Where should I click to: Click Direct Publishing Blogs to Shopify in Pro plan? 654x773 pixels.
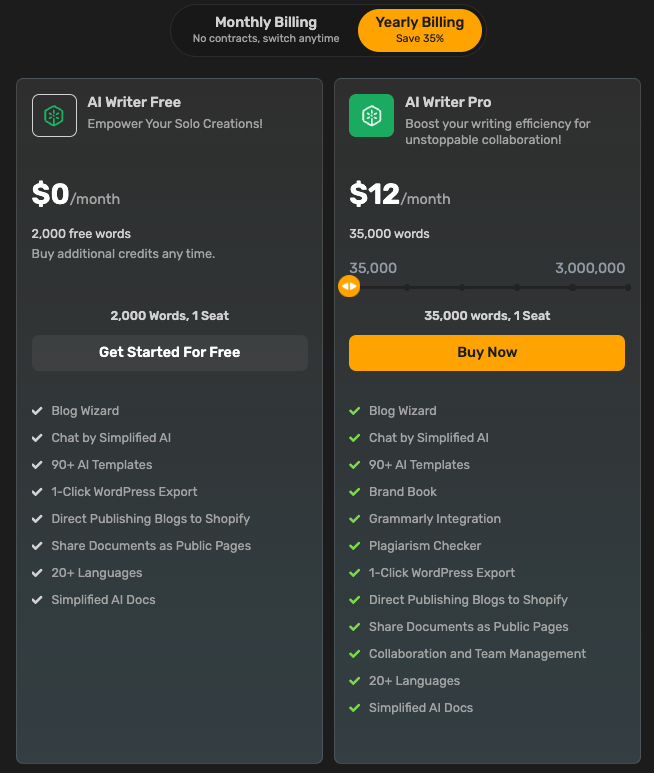tap(468, 600)
